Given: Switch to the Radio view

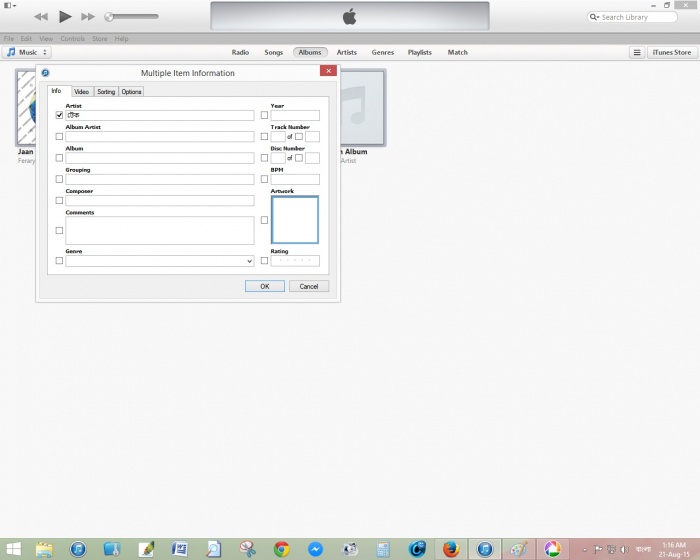Looking at the screenshot, I should [x=240, y=52].
